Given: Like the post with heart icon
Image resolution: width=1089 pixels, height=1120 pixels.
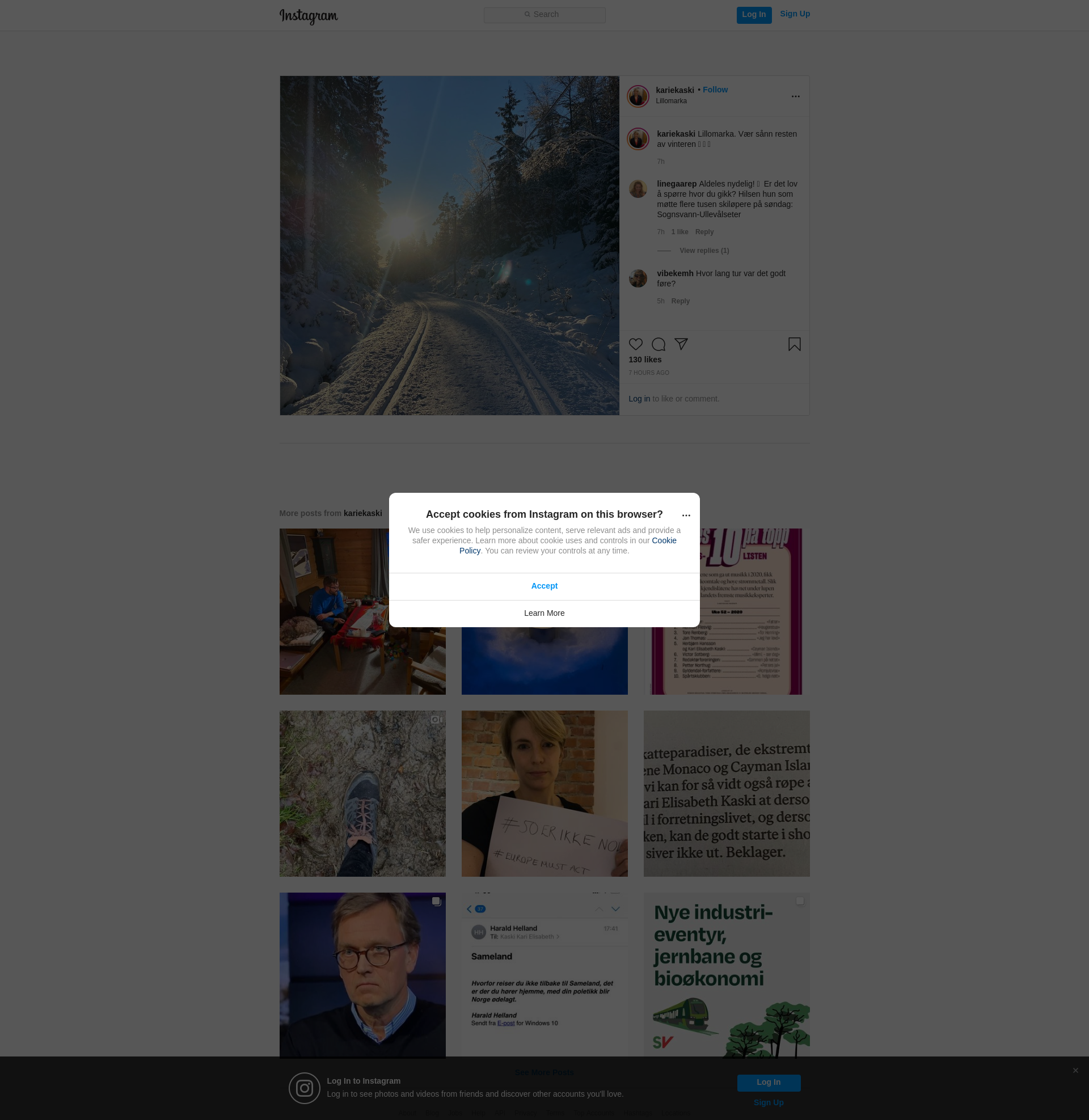Looking at the screenshot, I should pyautogui.click(x=635, y=344).
